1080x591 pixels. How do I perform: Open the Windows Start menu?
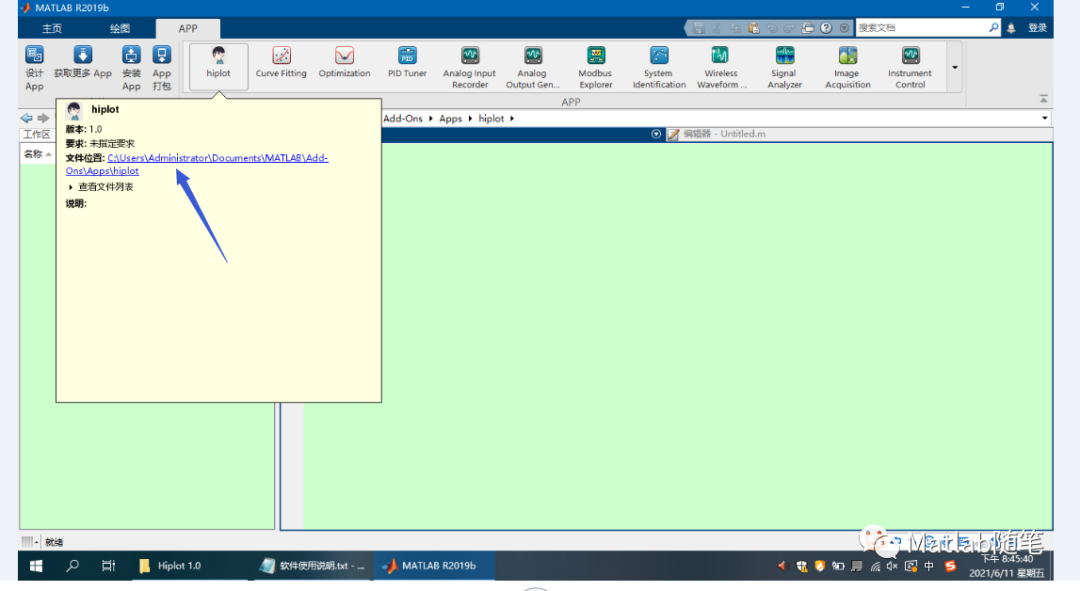pyautogui.click(x=36, y=566)
